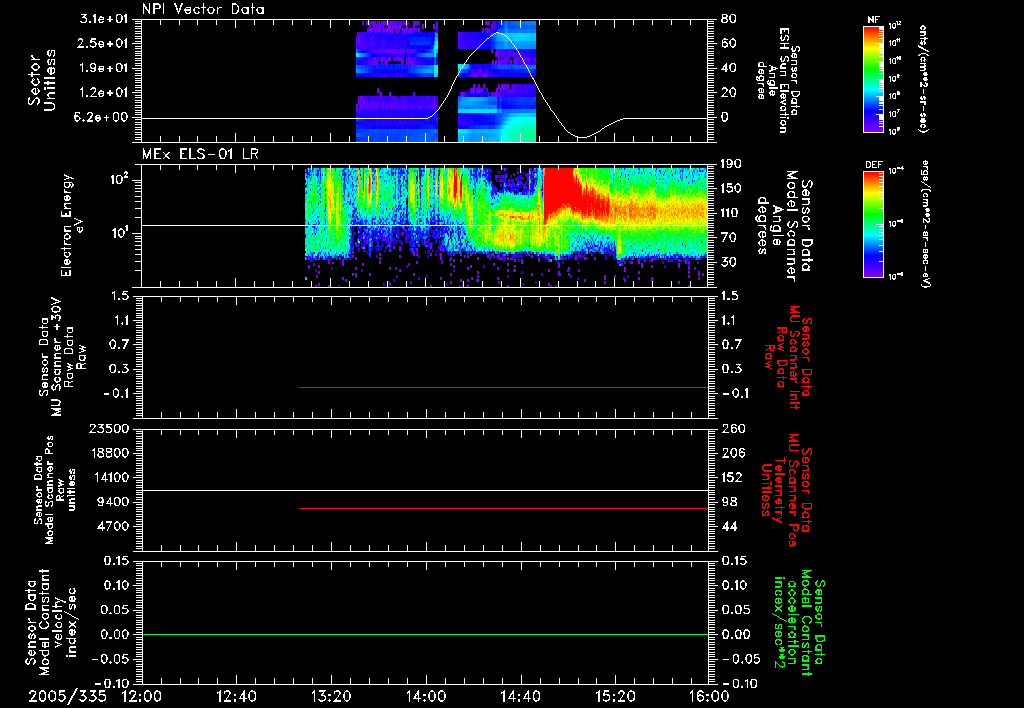This screenshot has width=1024, height=708.
Task: Click the '1.9e+01' sector axis value
Action: click(104, 68)
